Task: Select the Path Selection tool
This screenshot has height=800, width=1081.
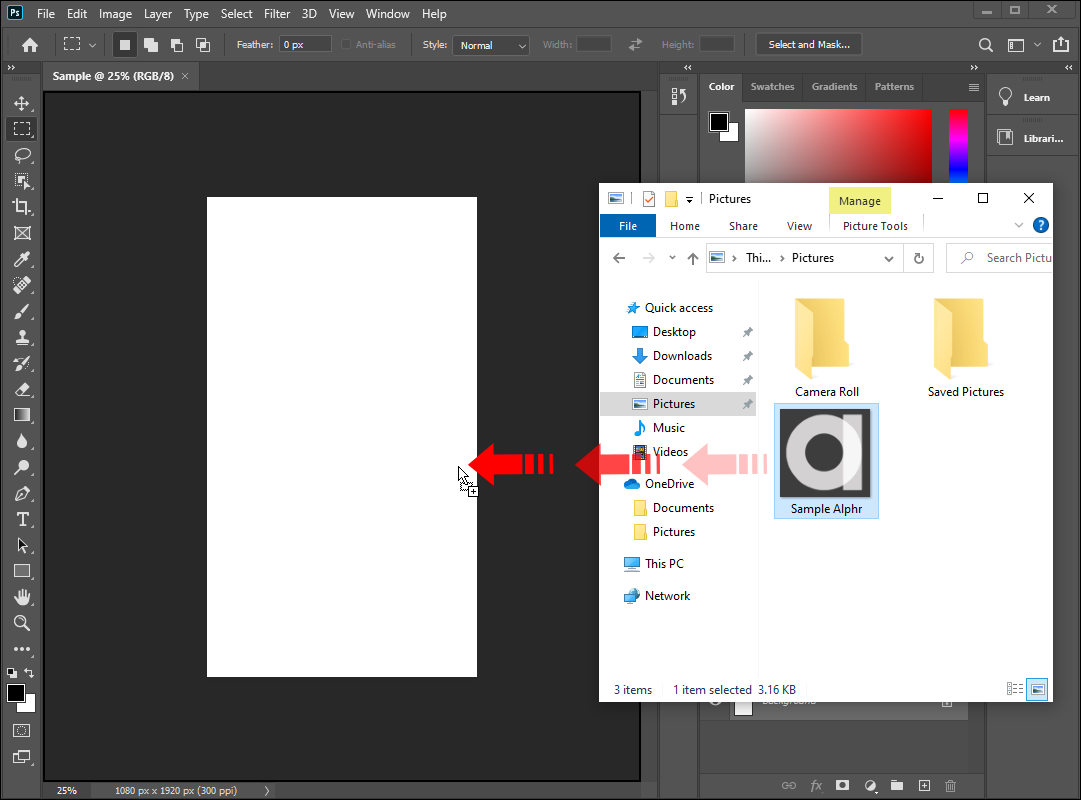Action: coord(22,545)
